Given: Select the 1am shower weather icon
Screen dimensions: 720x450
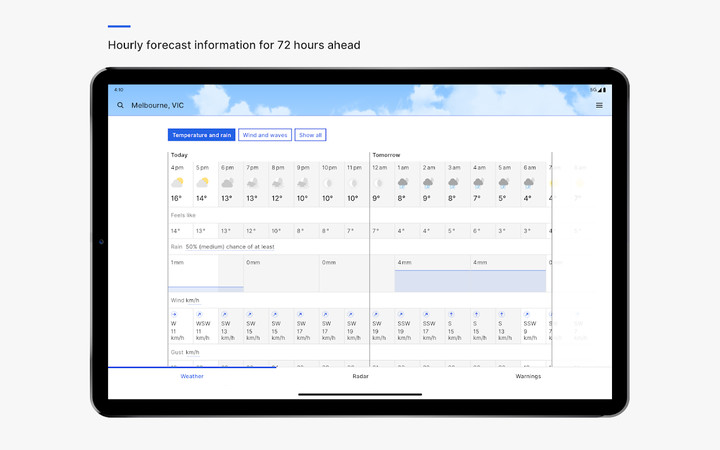Looking at the screenshot, I should pyautogui.click(x=403, y=183).
